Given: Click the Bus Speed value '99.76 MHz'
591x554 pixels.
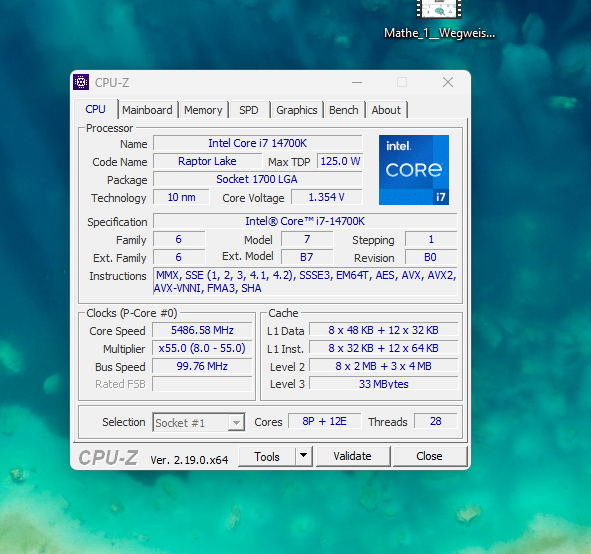Looking at the screenshot, I should tap(202, 366).
